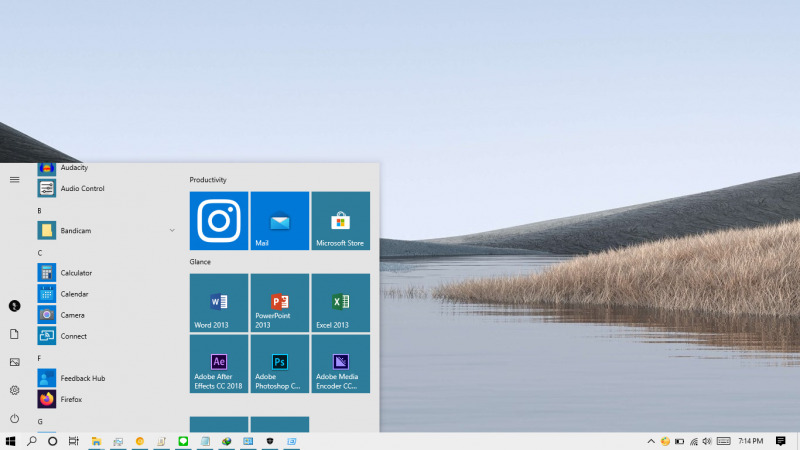Open Task View on the taskbar
Image resolution: width=800 pixels, height=450 pixels.
click(x=73, y=441)
